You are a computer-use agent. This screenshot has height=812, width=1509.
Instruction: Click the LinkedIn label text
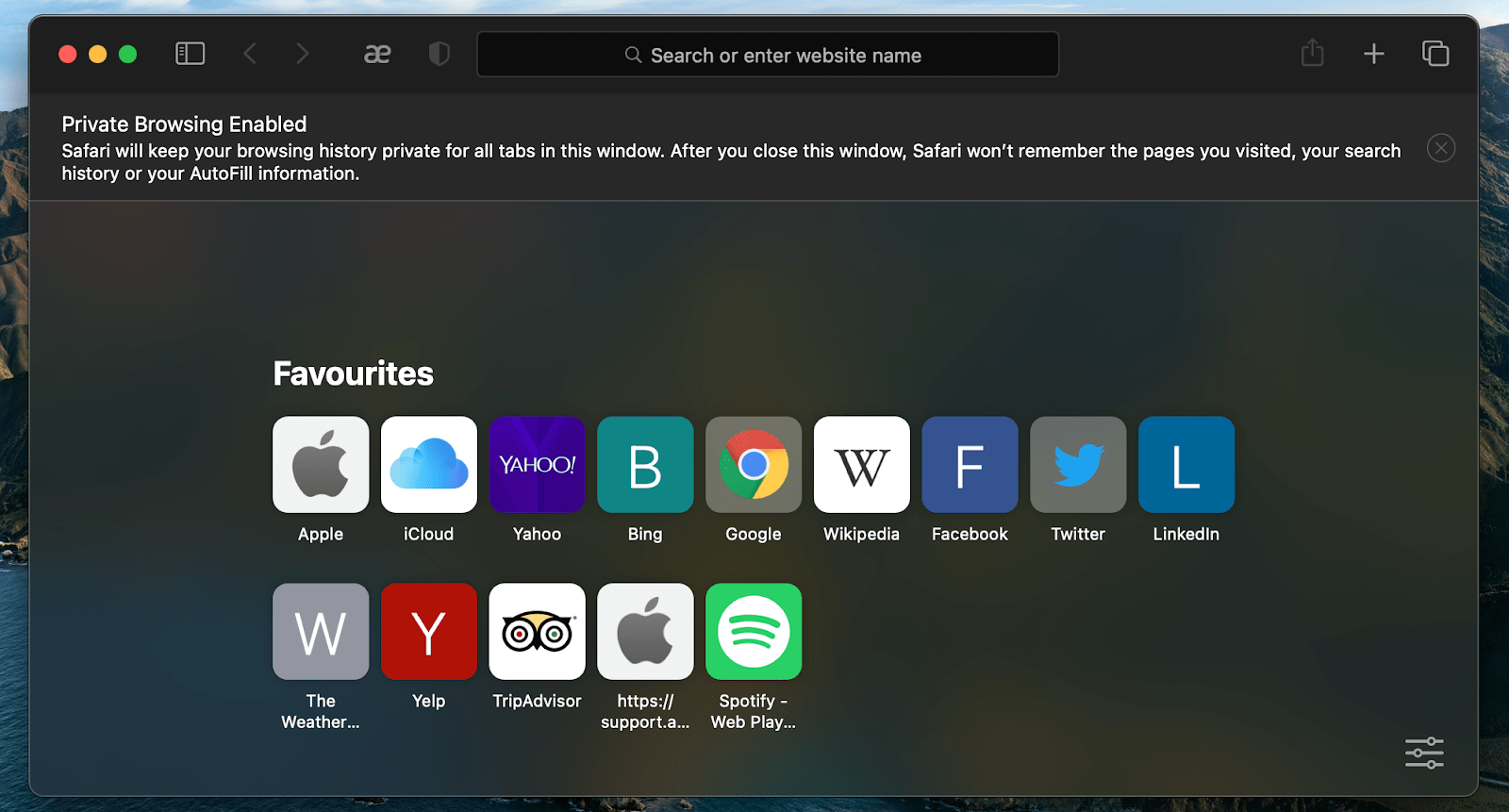[x=1186, y=534]
